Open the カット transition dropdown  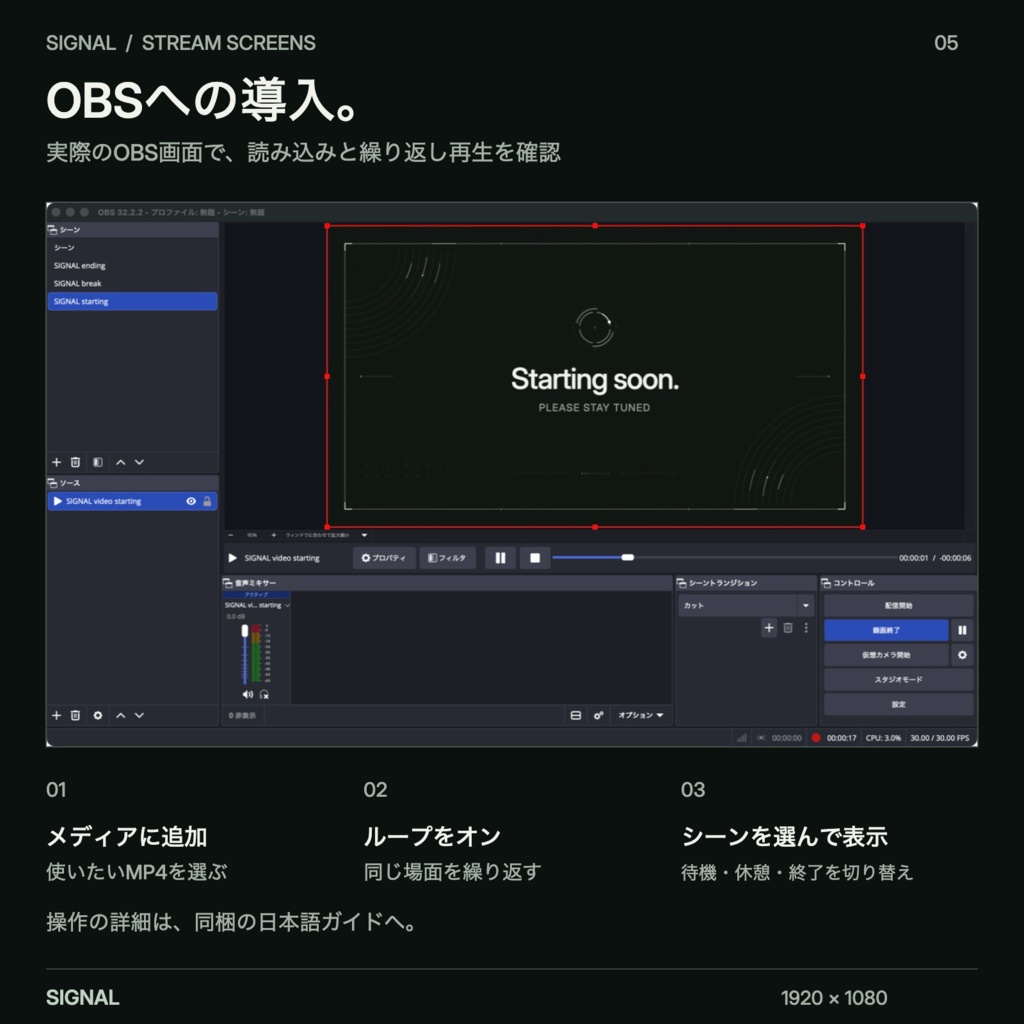pyautogui.click(x=746, y=605)
